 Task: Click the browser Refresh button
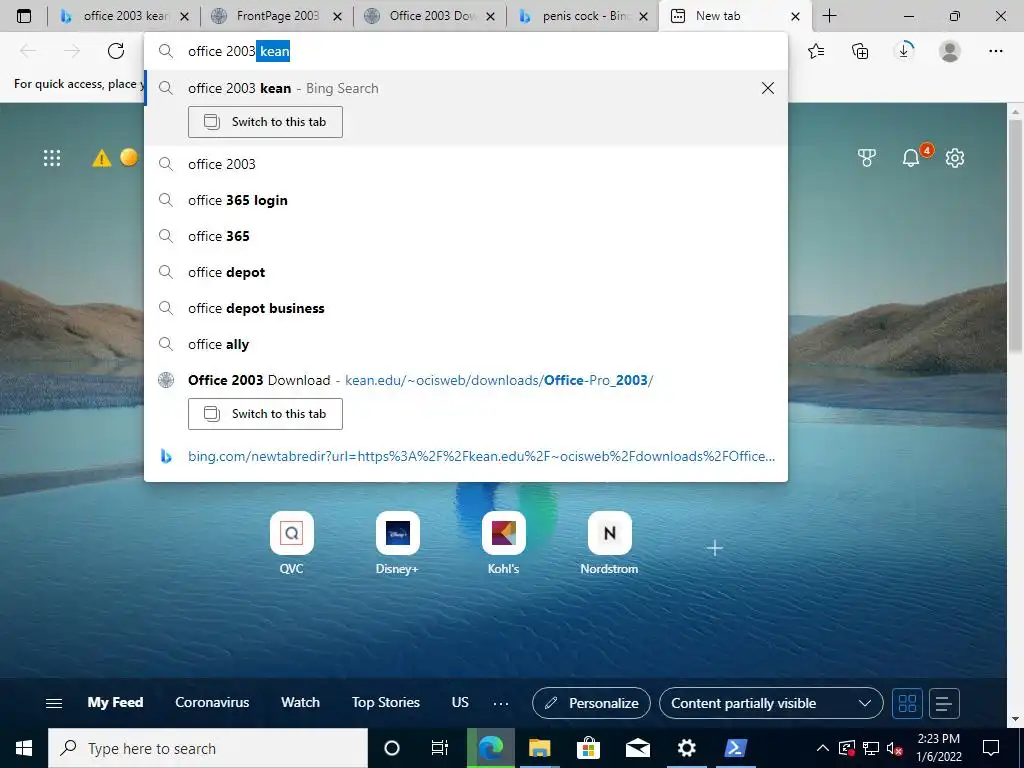point(116,51)
